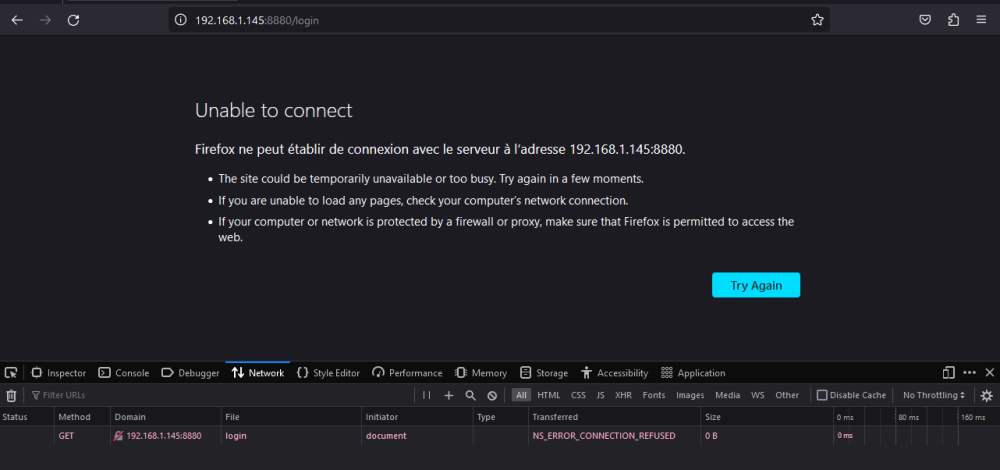Clear network log with the trash icon
The image size is (1000, 470).
point(11,395)
